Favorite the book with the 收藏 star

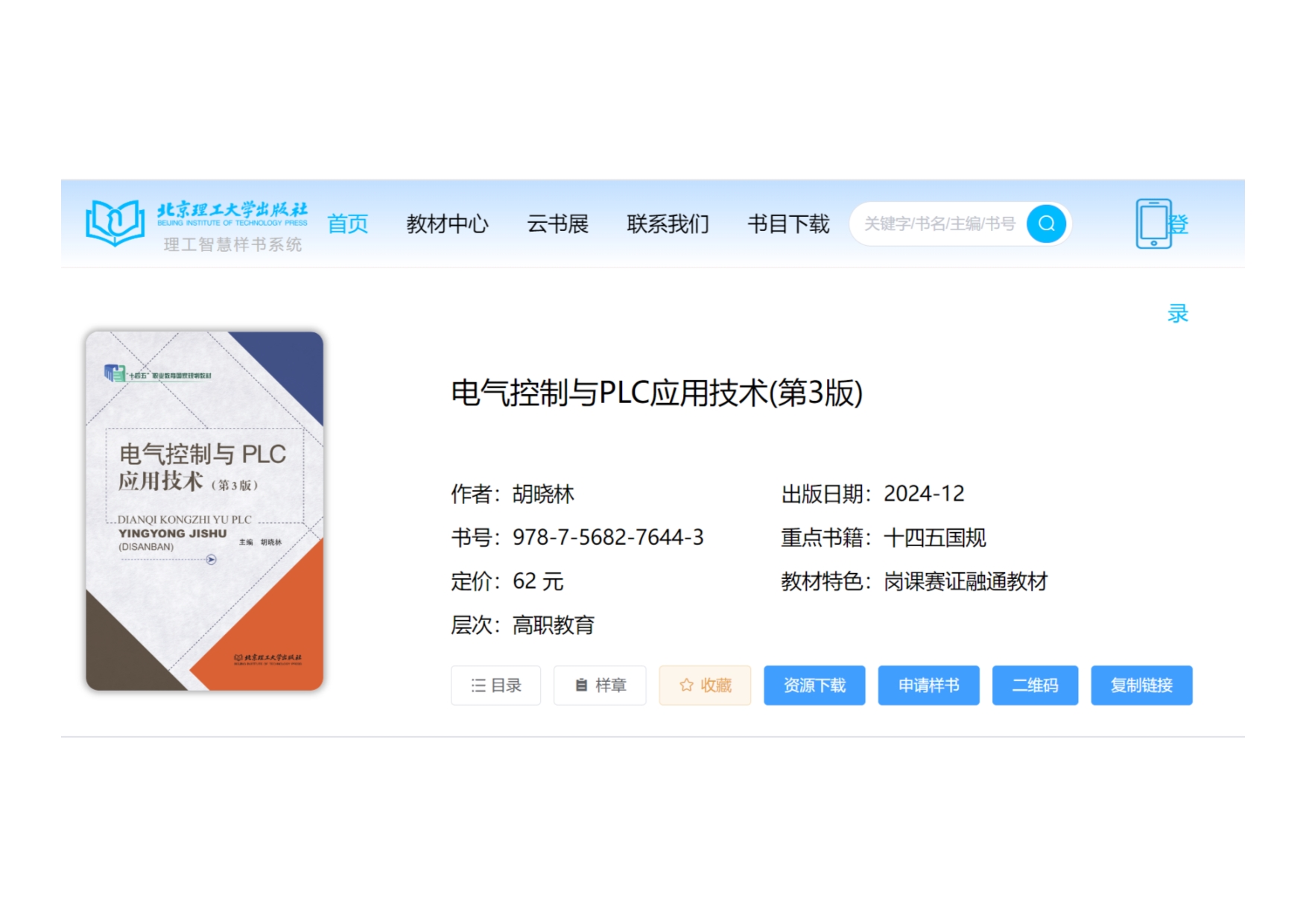pos(686,686)
